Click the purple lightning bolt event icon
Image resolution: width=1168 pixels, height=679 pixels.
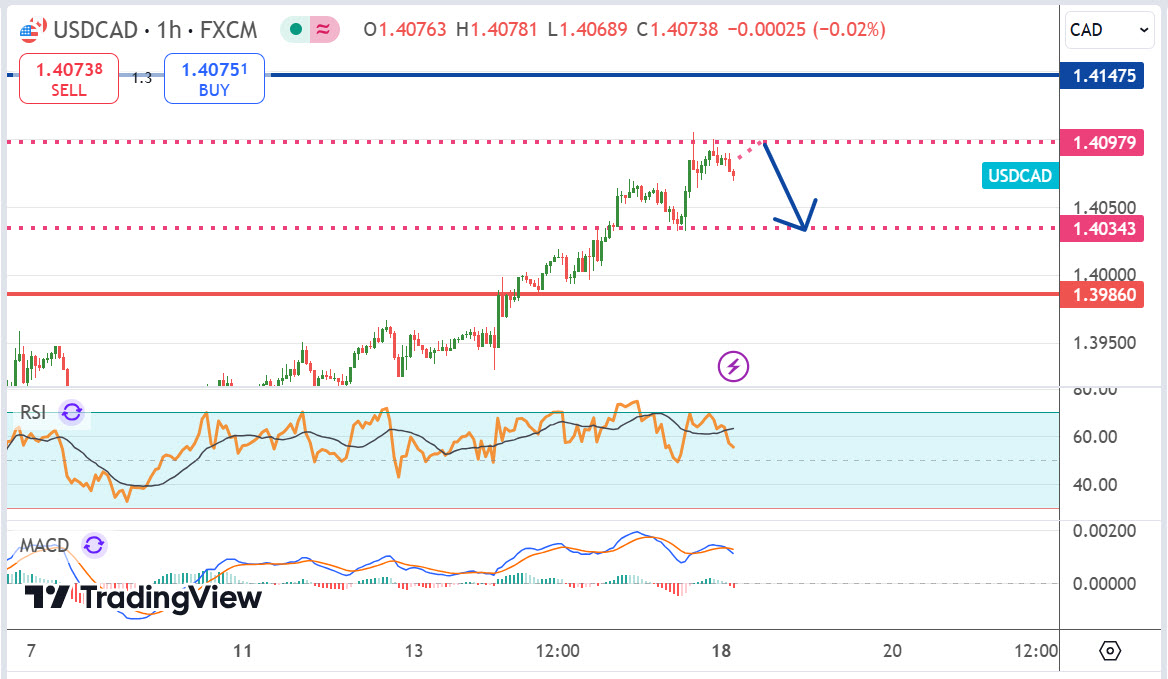click(x=734, y=366)
